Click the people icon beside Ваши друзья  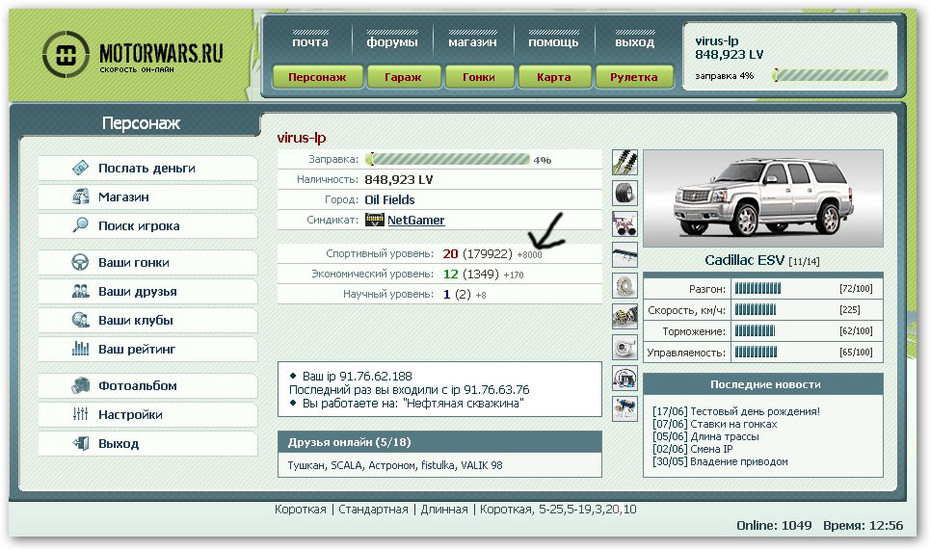[80, 291]
